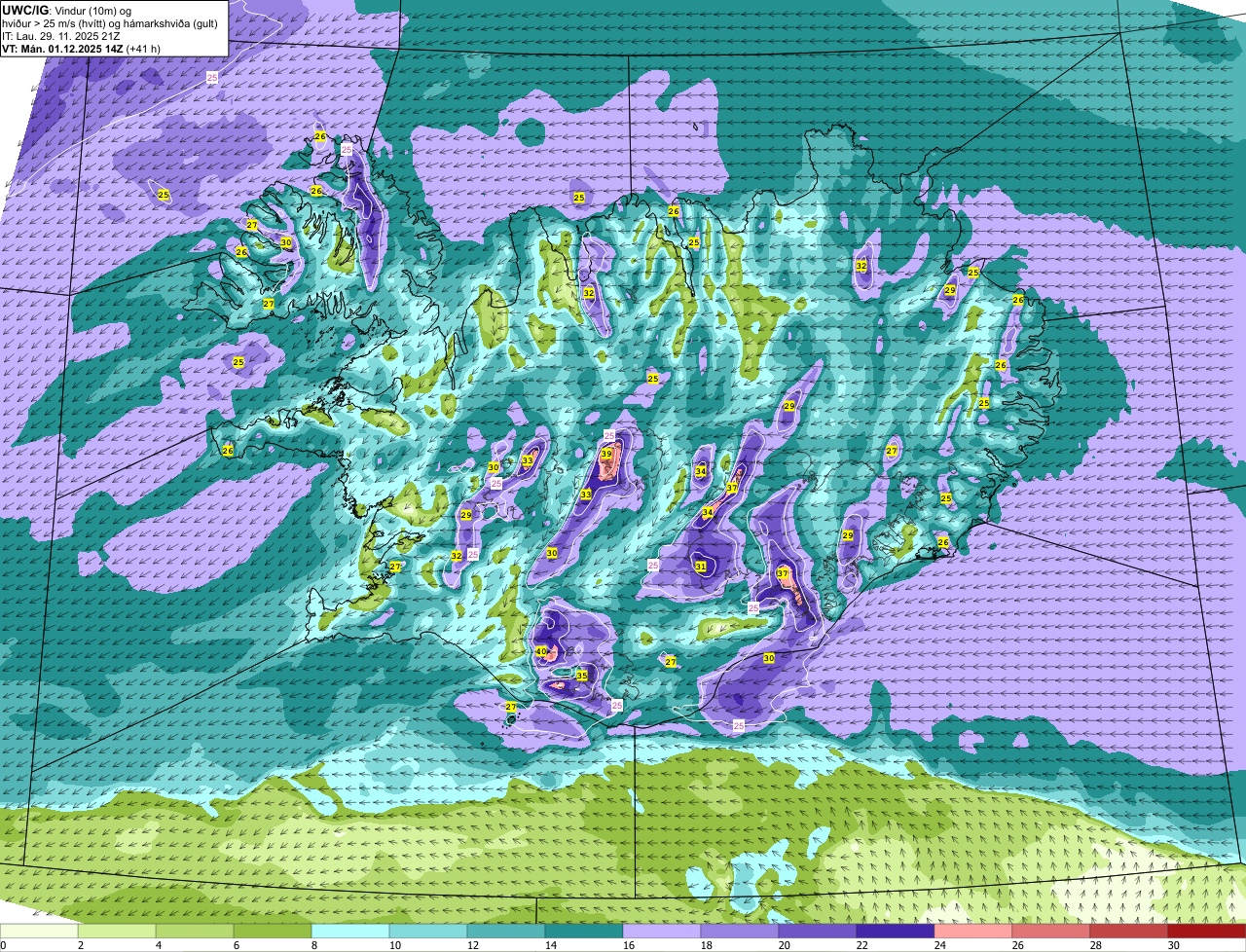1246x952 pixels.
Task: Select the 24–26 m/s legend color swatch
Action: pos(973,932)
